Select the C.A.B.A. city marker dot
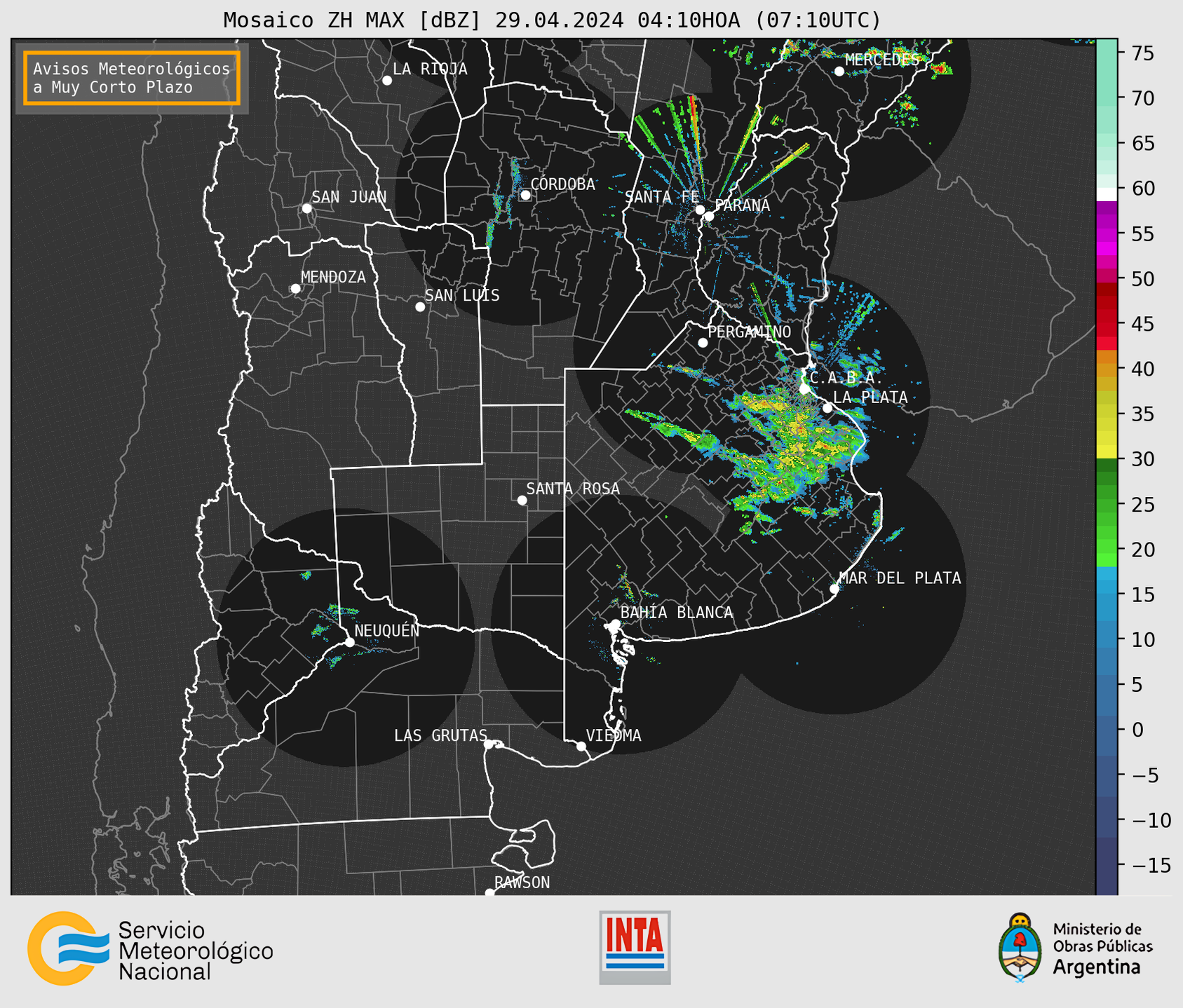The height and width of the screenshot is (1008, 1183). coord(804,389)
